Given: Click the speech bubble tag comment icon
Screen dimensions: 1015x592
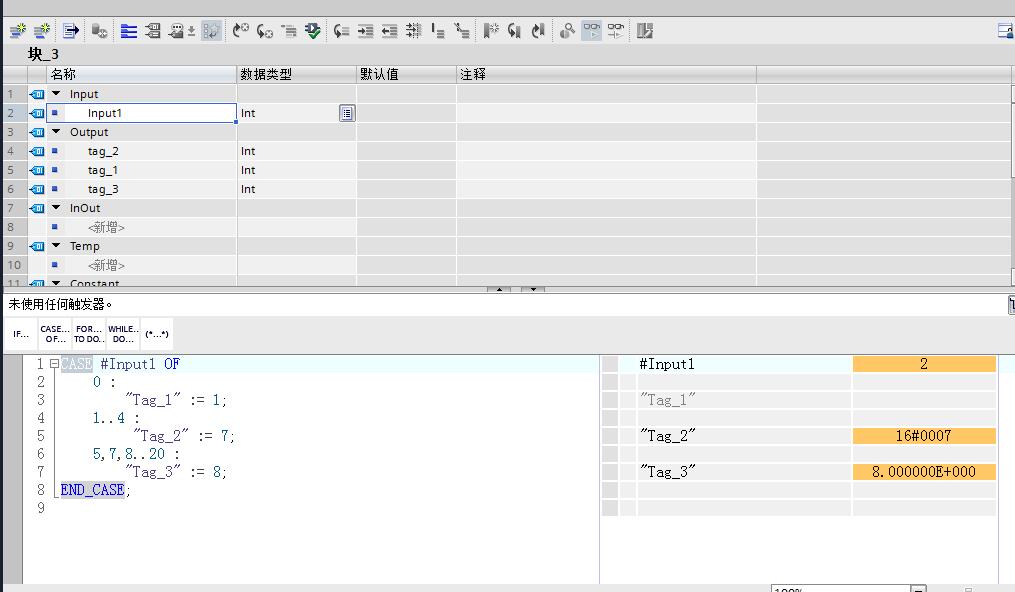Looking at the screenshot, I should pyautogui.click(x=176, y=30).
